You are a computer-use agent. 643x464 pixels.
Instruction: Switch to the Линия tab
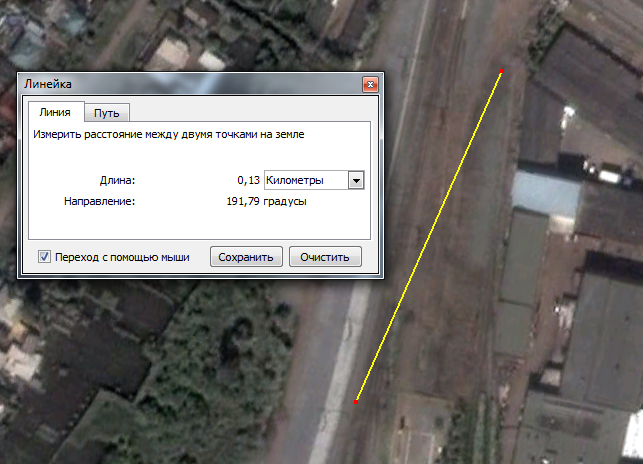coord(54,113)
